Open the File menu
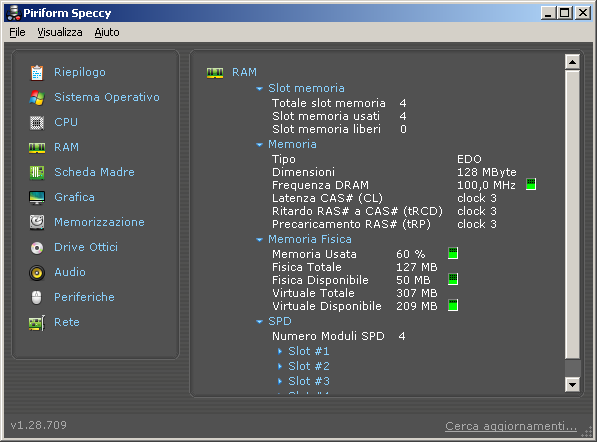This screenshot has width=597, height=442. click(x=17, y=32)
